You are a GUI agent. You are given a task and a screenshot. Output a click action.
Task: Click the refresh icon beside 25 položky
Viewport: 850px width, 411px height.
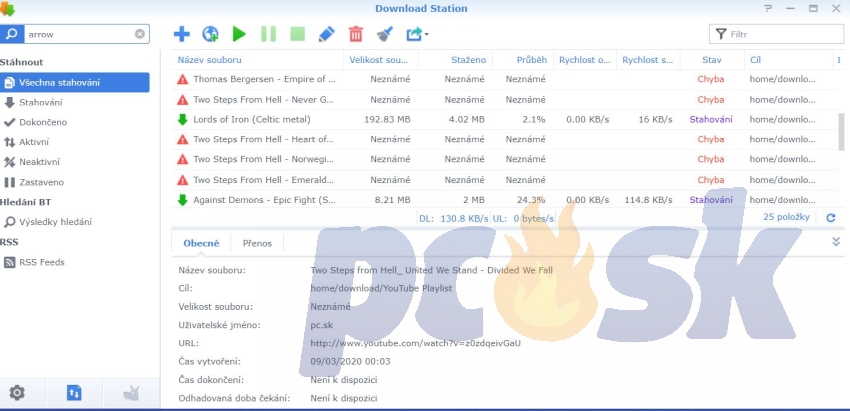pos(829,217)
